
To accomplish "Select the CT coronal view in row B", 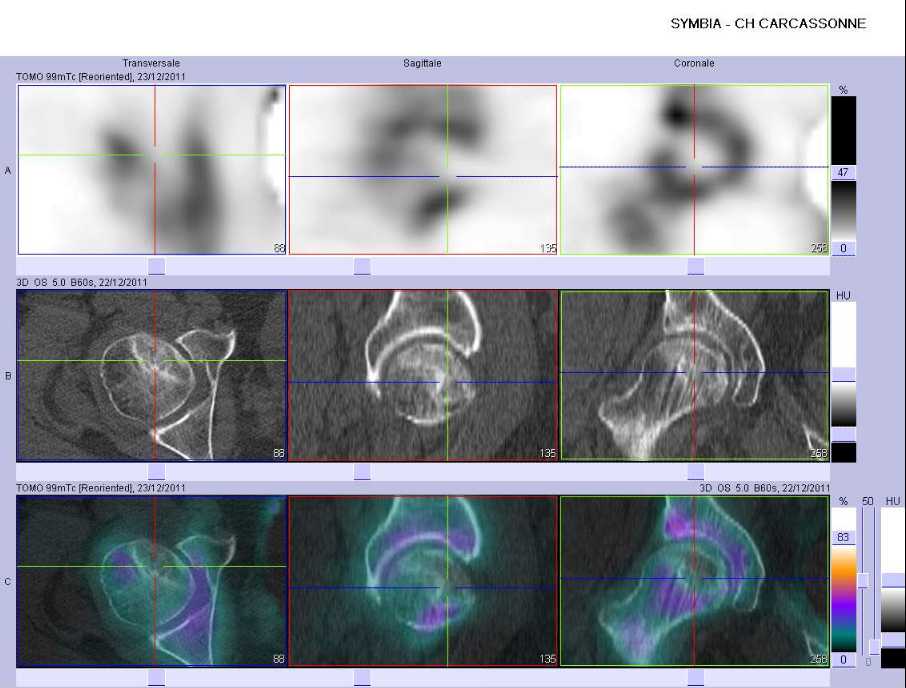I will 695,375.
